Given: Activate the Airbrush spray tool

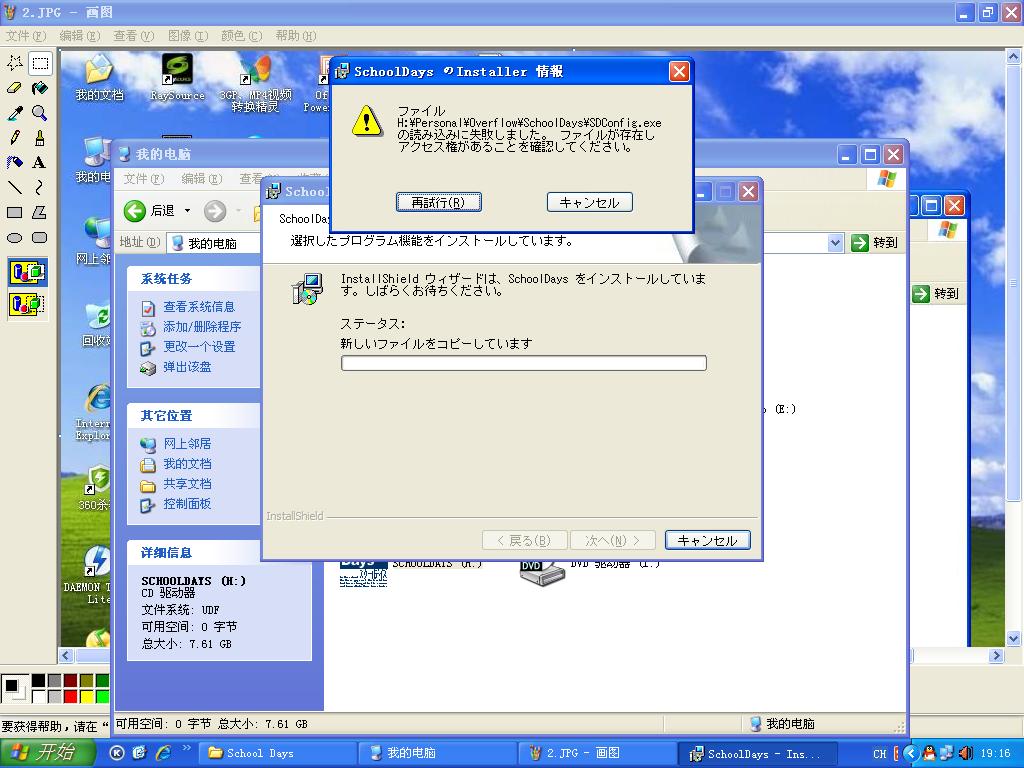Looking at the screenshot, I should [x=14, y=163].
